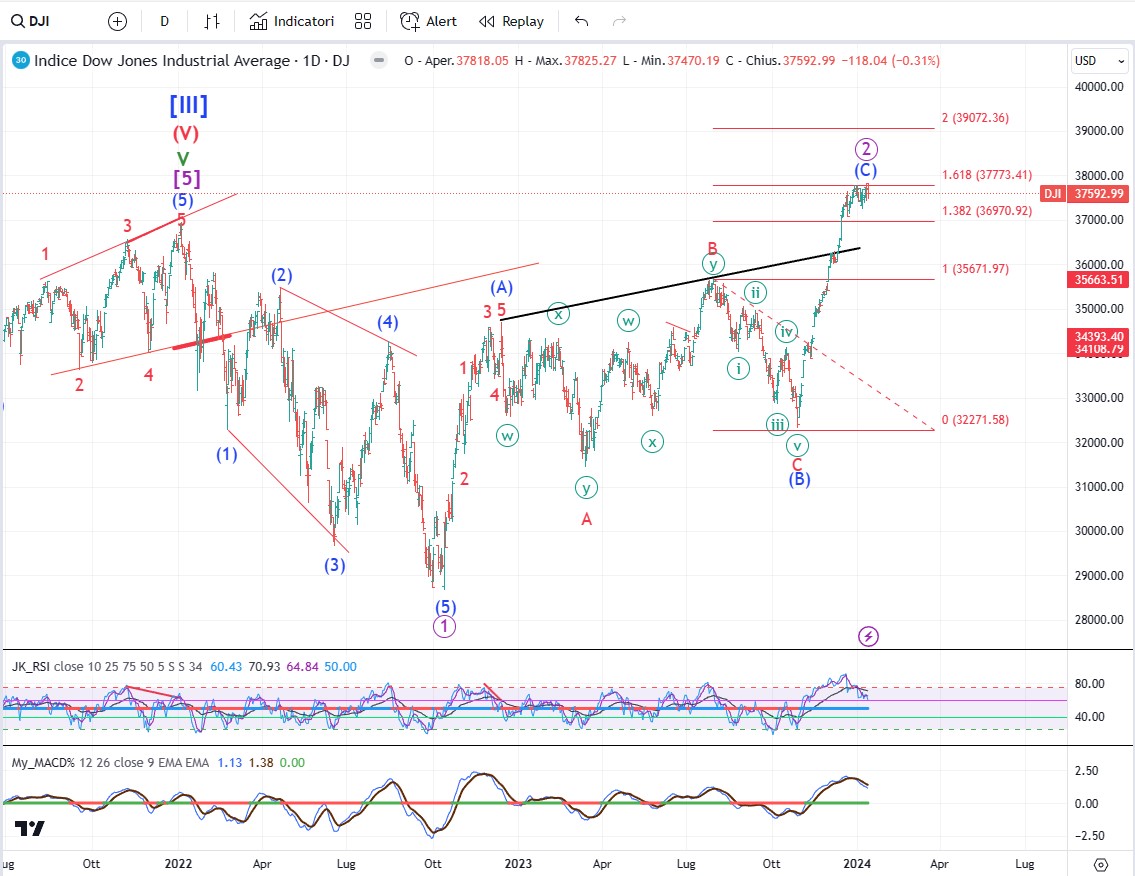Screen dimensions: 1135x876
Task: Select the green circled iii wave label
Action: coord(777,424)
